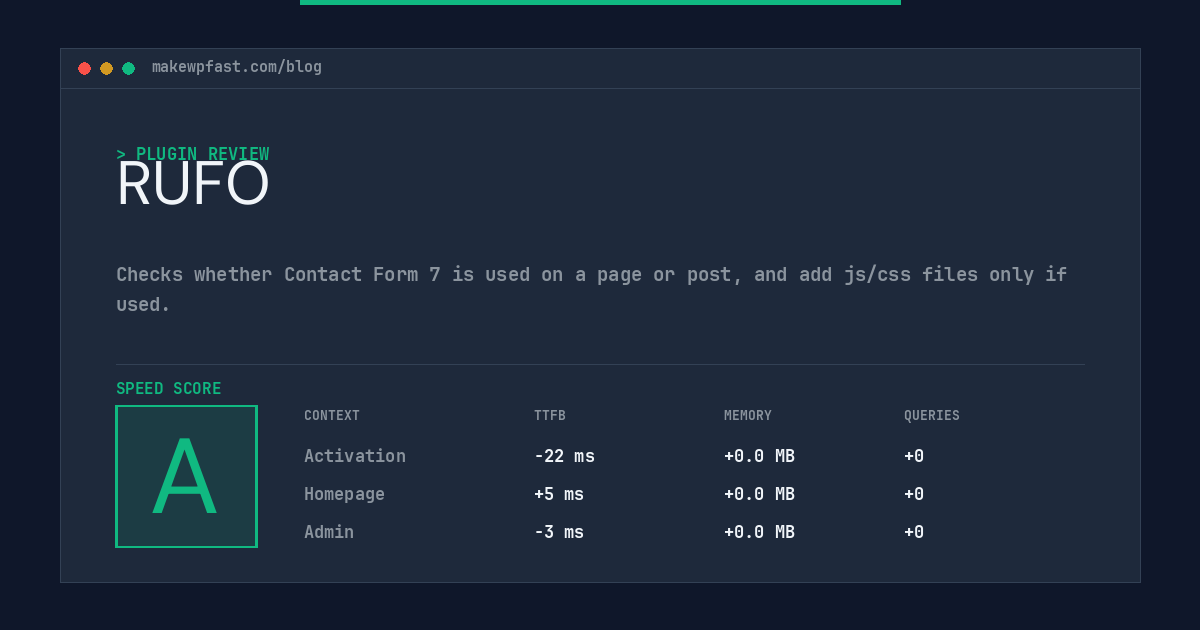
Task: Click the QUERIES column header
Action: click(x=932, y=416)
